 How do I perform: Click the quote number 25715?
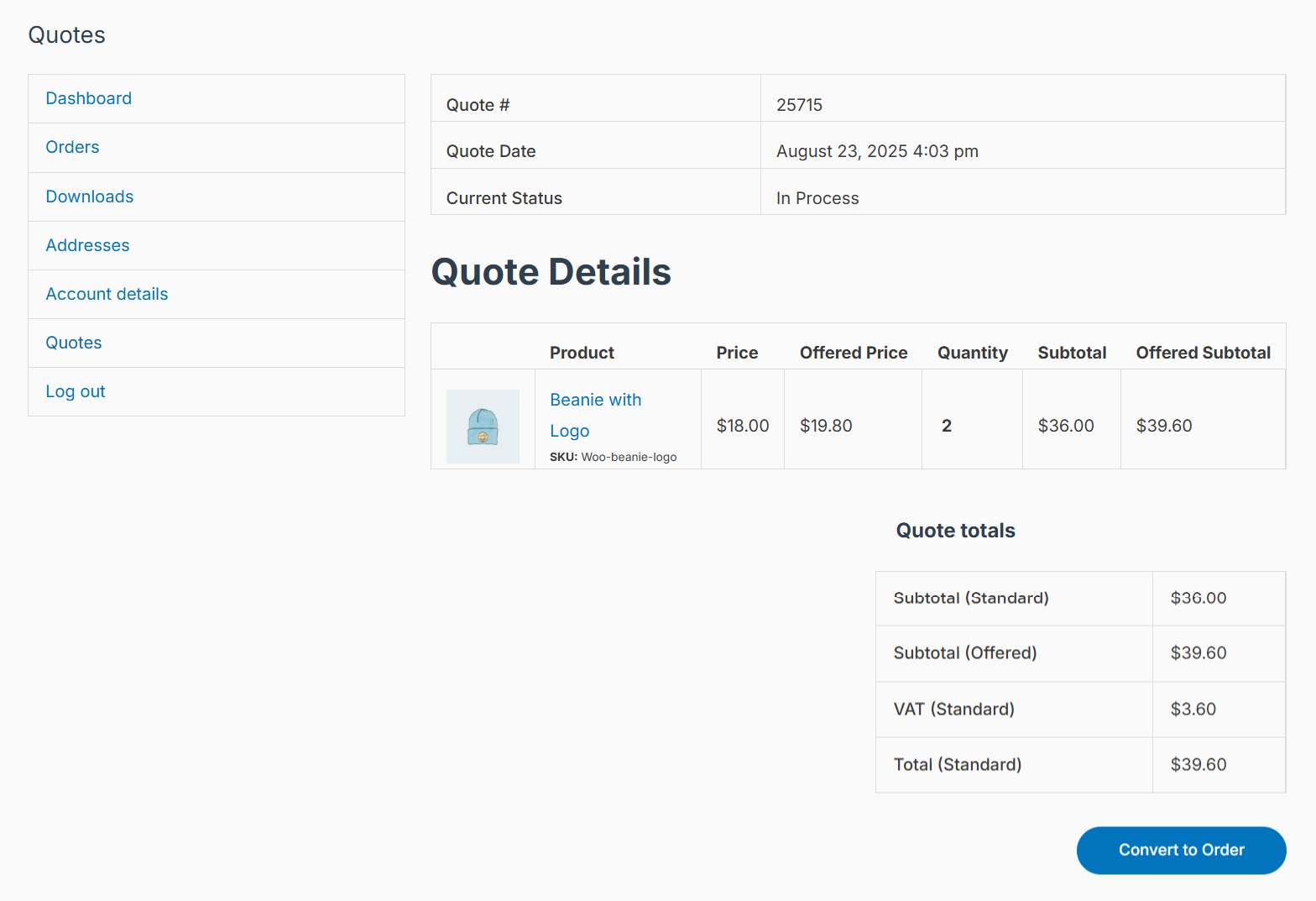coord(799,105)
